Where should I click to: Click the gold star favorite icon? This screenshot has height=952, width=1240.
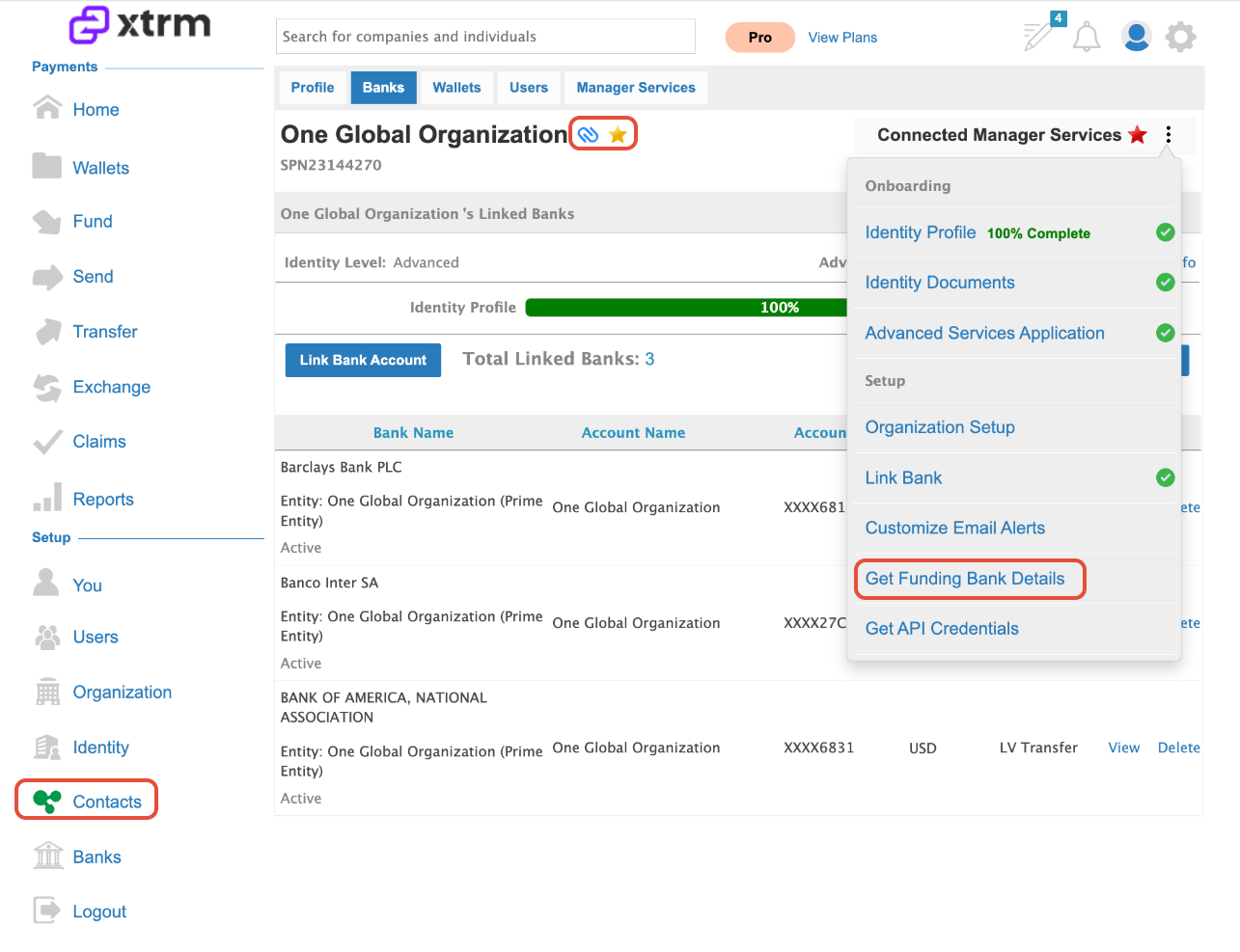pos(618,135)
